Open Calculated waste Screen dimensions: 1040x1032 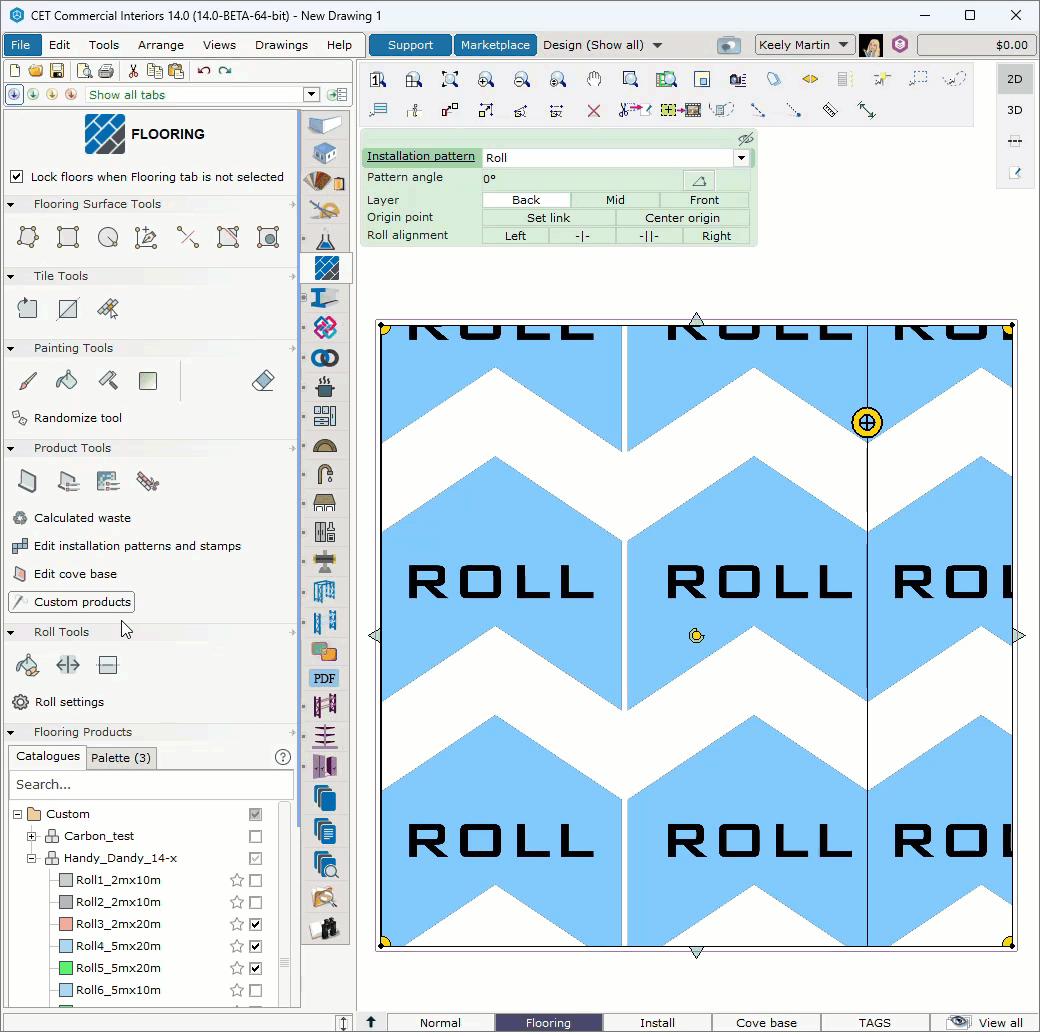click(x=72, y=518)
